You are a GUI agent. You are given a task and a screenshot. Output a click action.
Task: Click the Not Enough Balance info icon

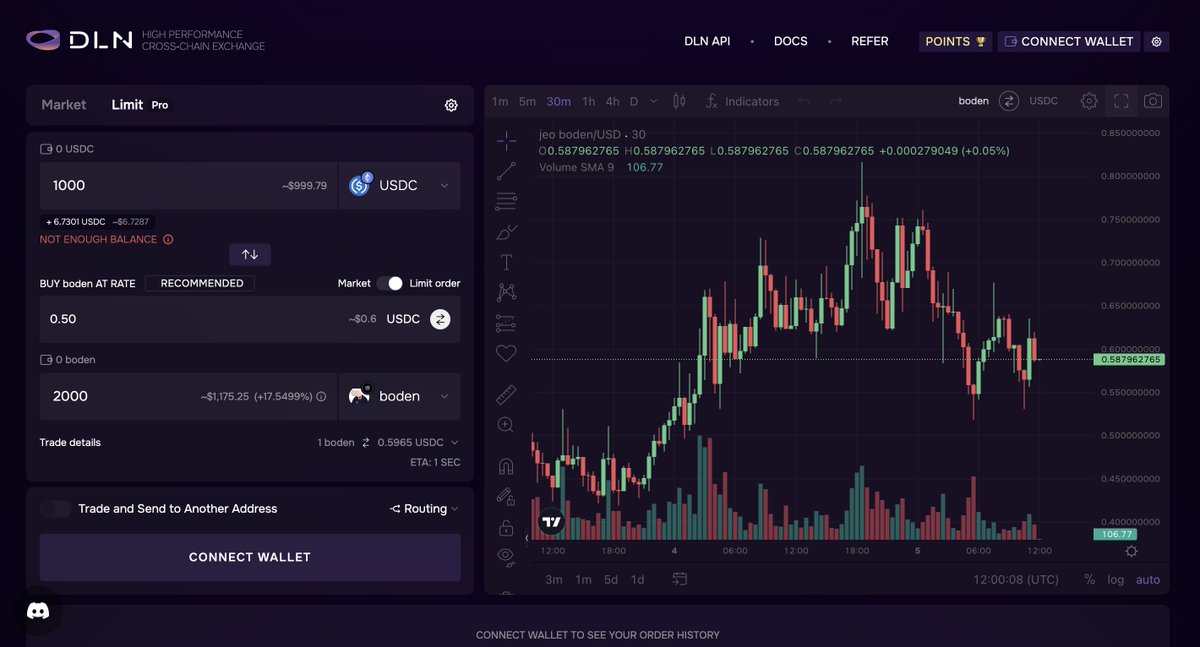168,240
